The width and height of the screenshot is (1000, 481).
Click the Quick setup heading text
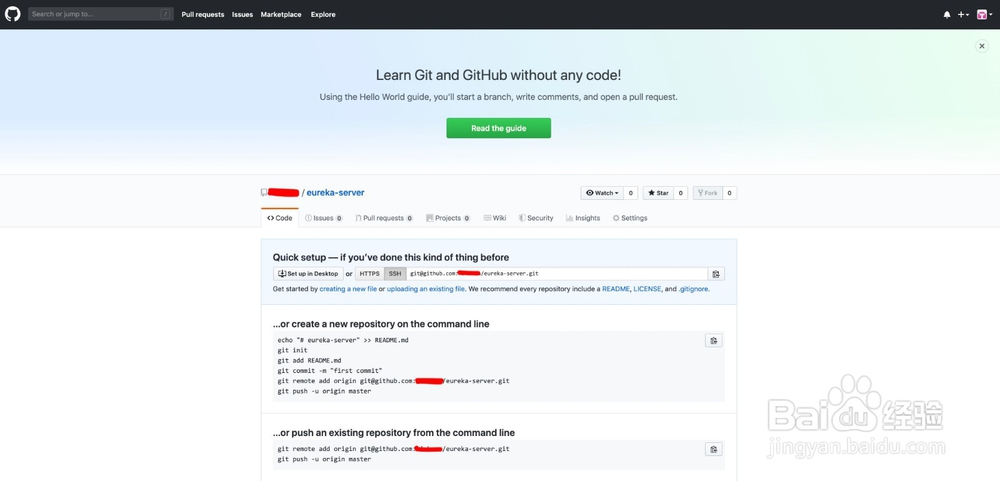click(x=391, y=258)
